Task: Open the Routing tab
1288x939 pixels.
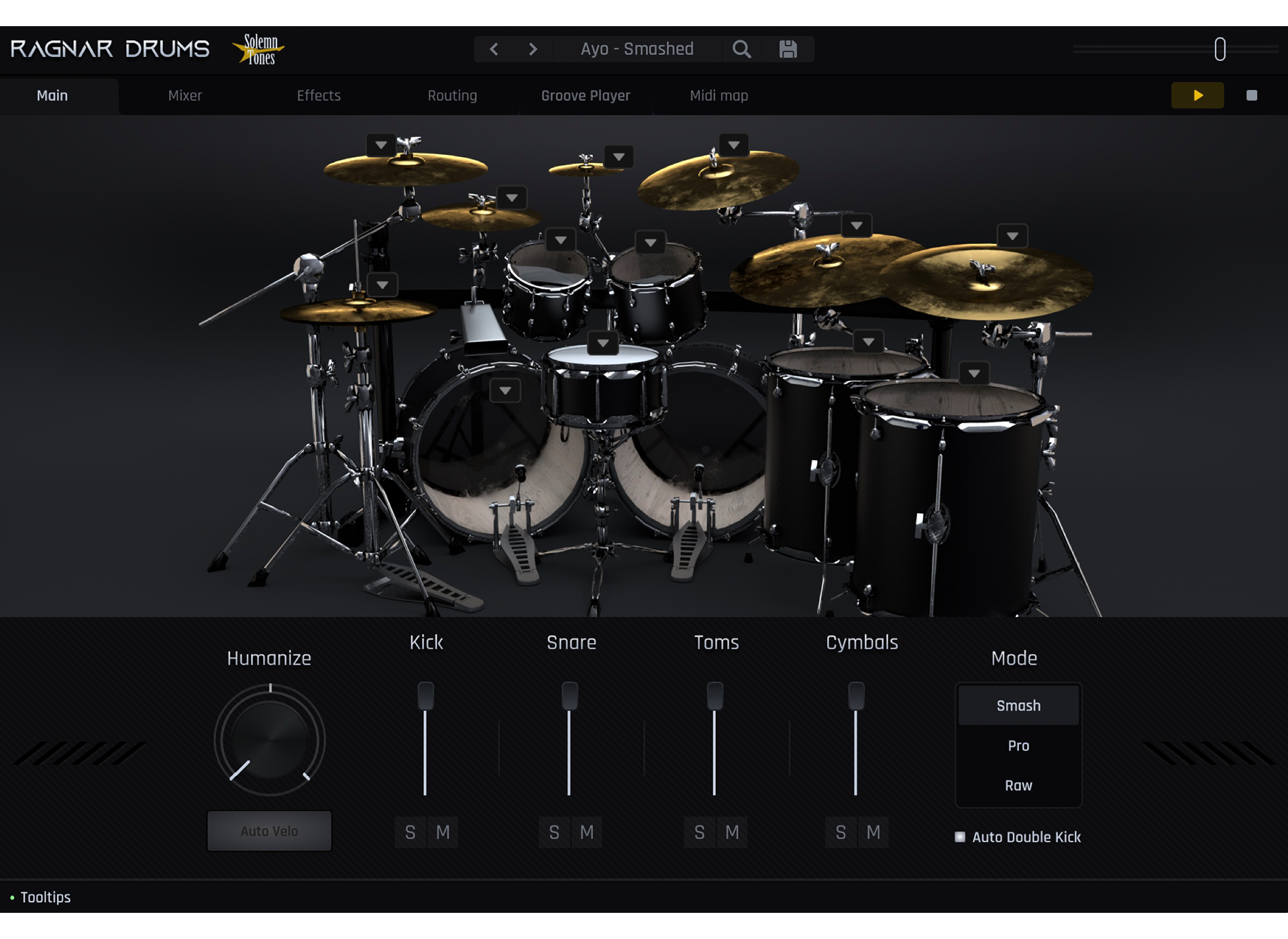Action: click(452, 95)
